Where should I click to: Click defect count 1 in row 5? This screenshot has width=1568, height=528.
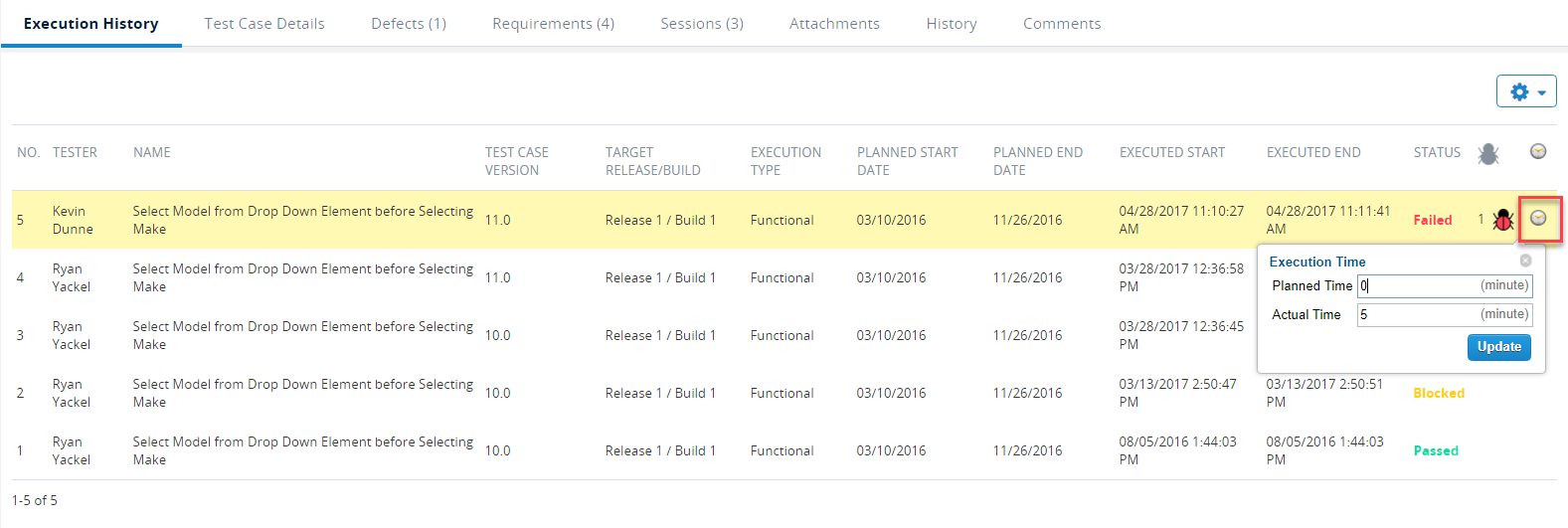click(x=1481, y=219)
